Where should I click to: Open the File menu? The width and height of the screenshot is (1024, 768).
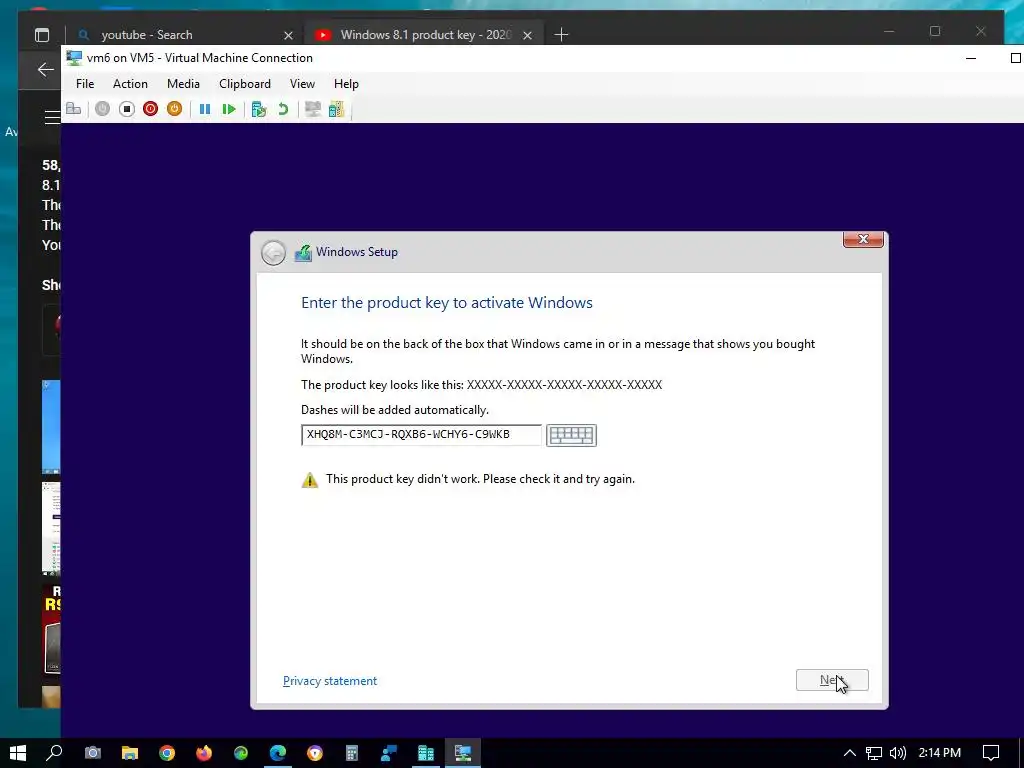[x=85, y=84]
